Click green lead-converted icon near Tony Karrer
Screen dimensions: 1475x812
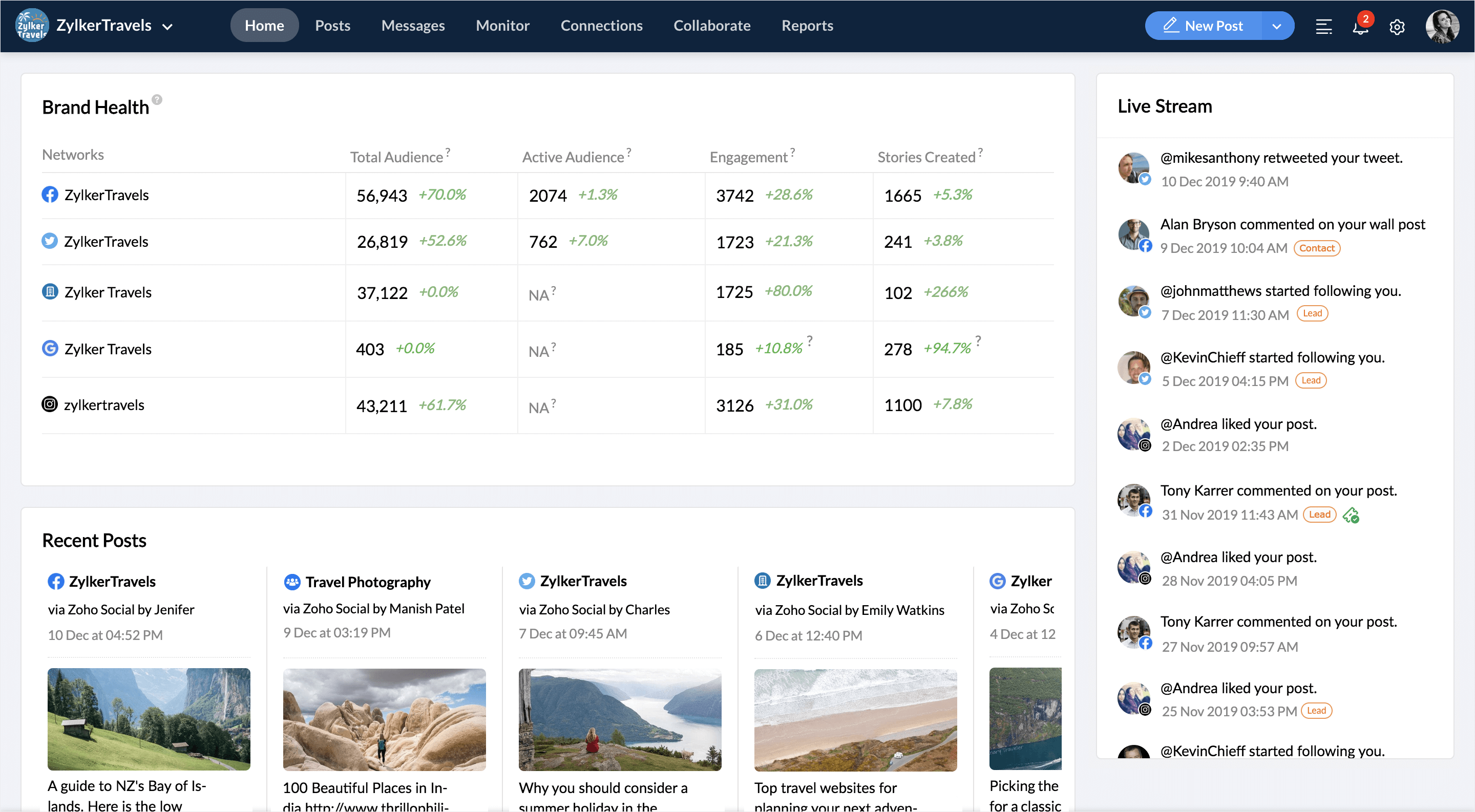(x=1351, y=515)
